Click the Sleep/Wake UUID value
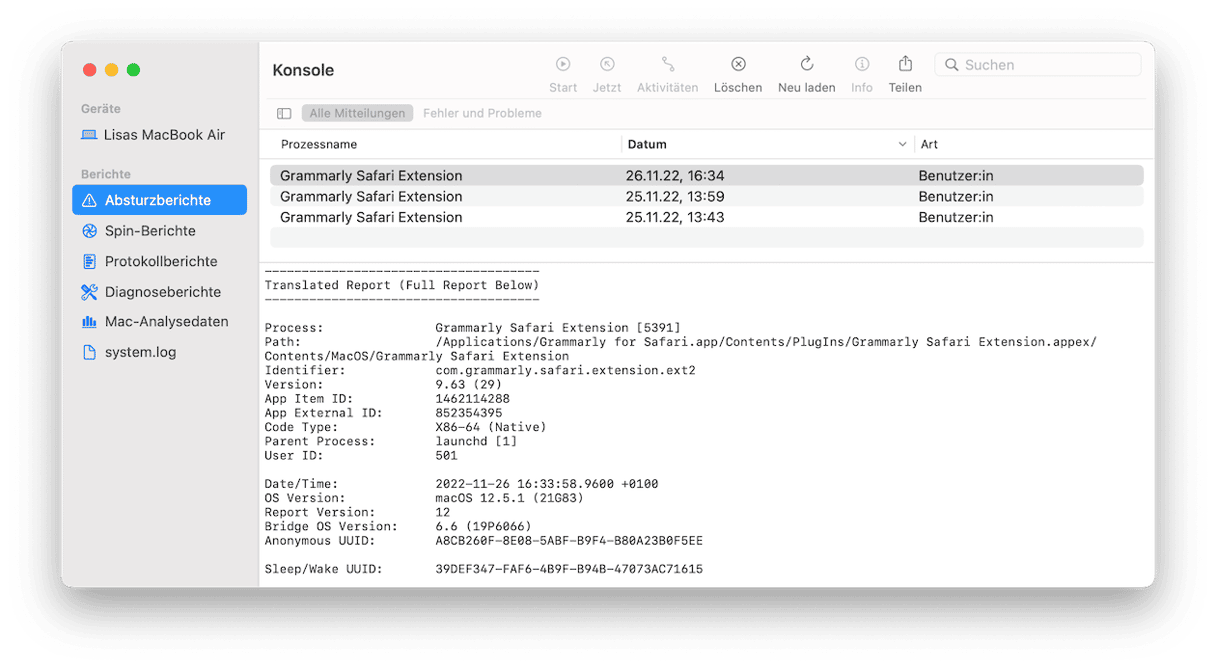The width and height of the screenshot is (1216, 668). [569, 569]
